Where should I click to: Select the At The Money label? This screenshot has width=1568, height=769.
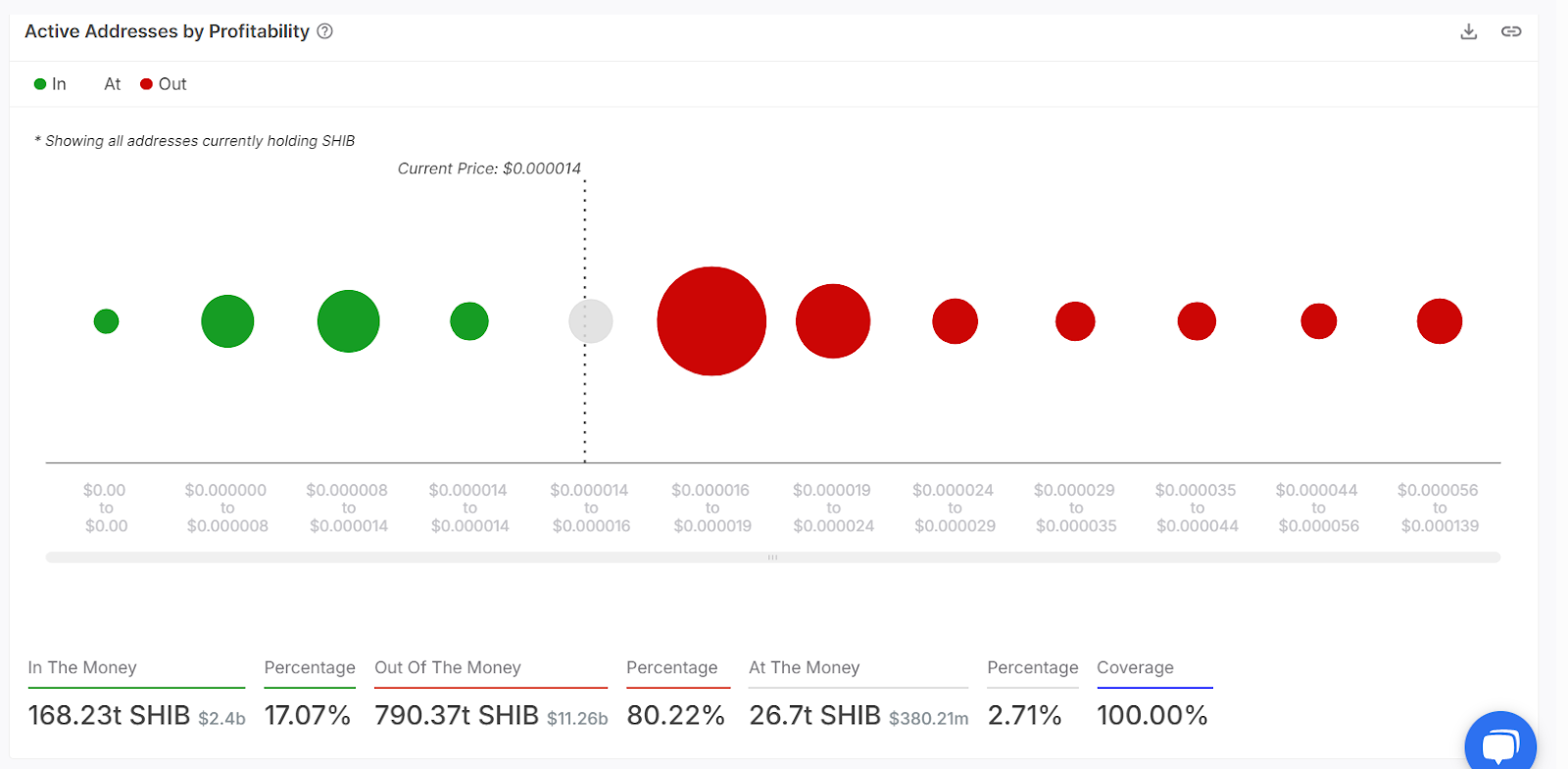(x=804, y=667)
